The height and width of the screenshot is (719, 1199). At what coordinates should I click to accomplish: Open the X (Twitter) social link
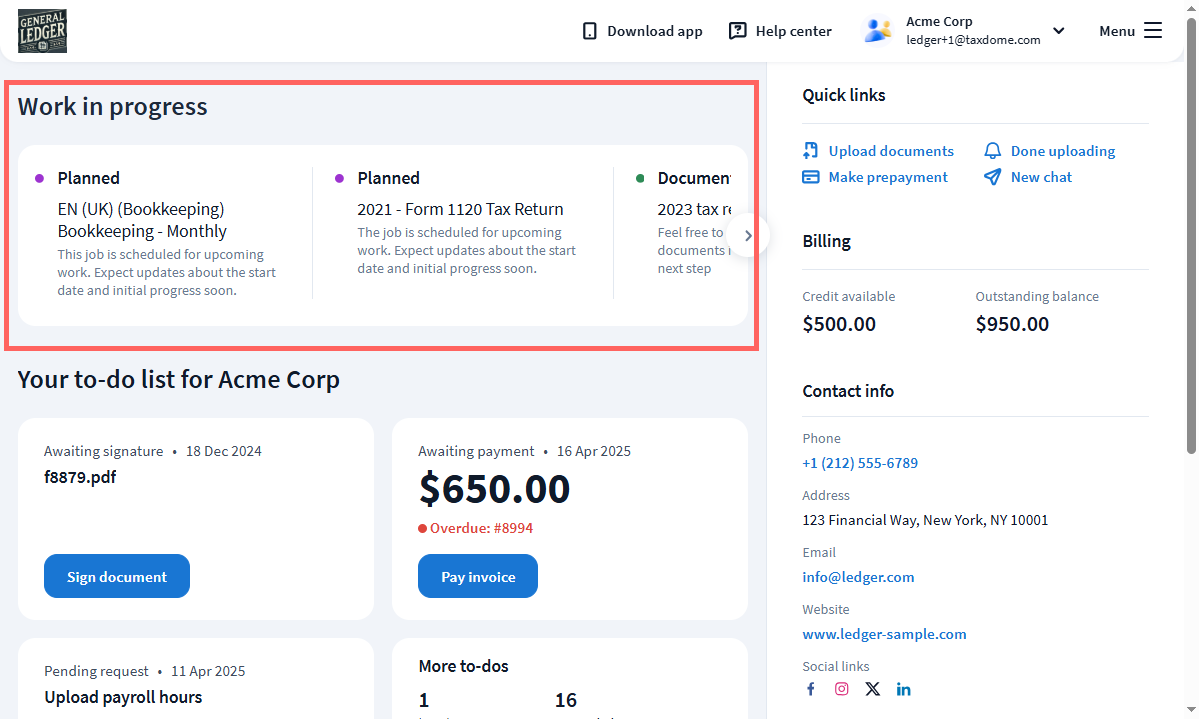tap(873, 689)
